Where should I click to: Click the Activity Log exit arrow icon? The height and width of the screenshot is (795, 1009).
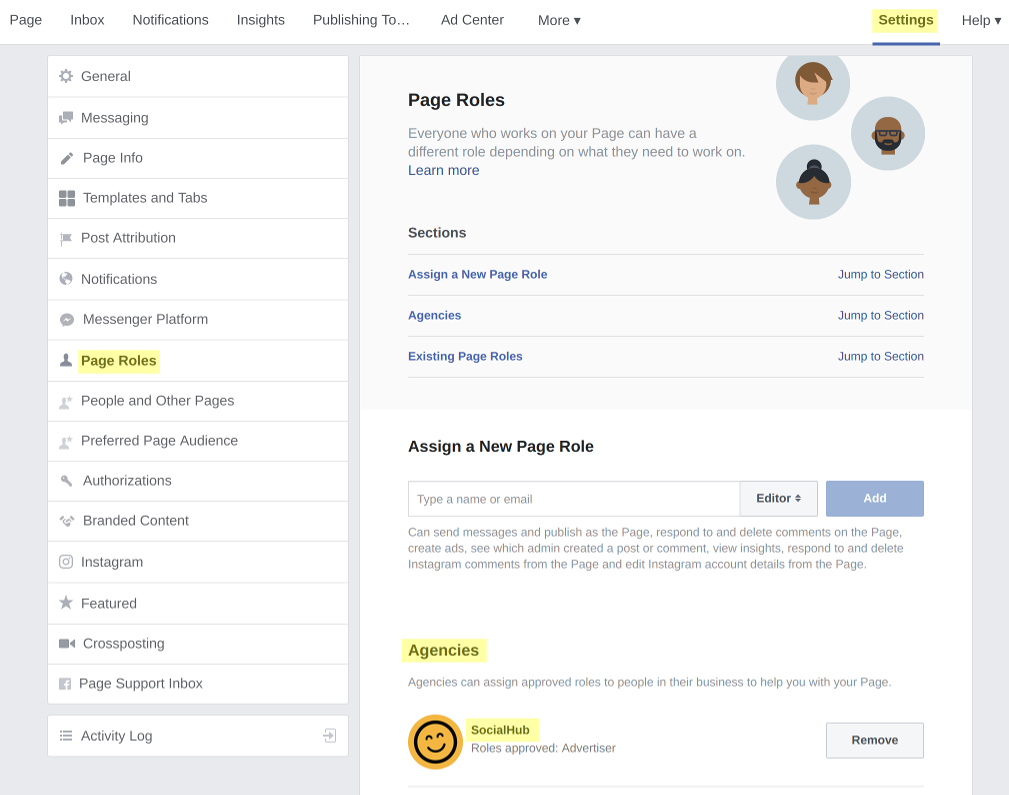pos(329,736)
